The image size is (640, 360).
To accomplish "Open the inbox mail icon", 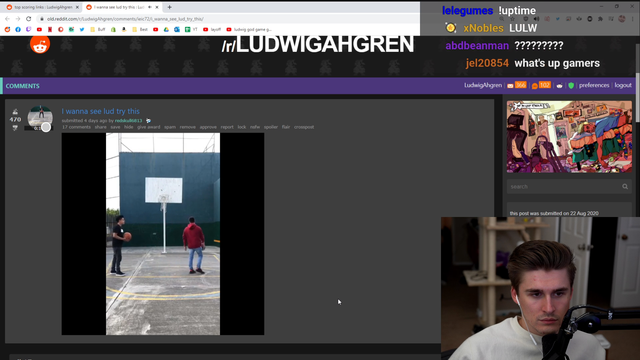I will click(510, 86).
